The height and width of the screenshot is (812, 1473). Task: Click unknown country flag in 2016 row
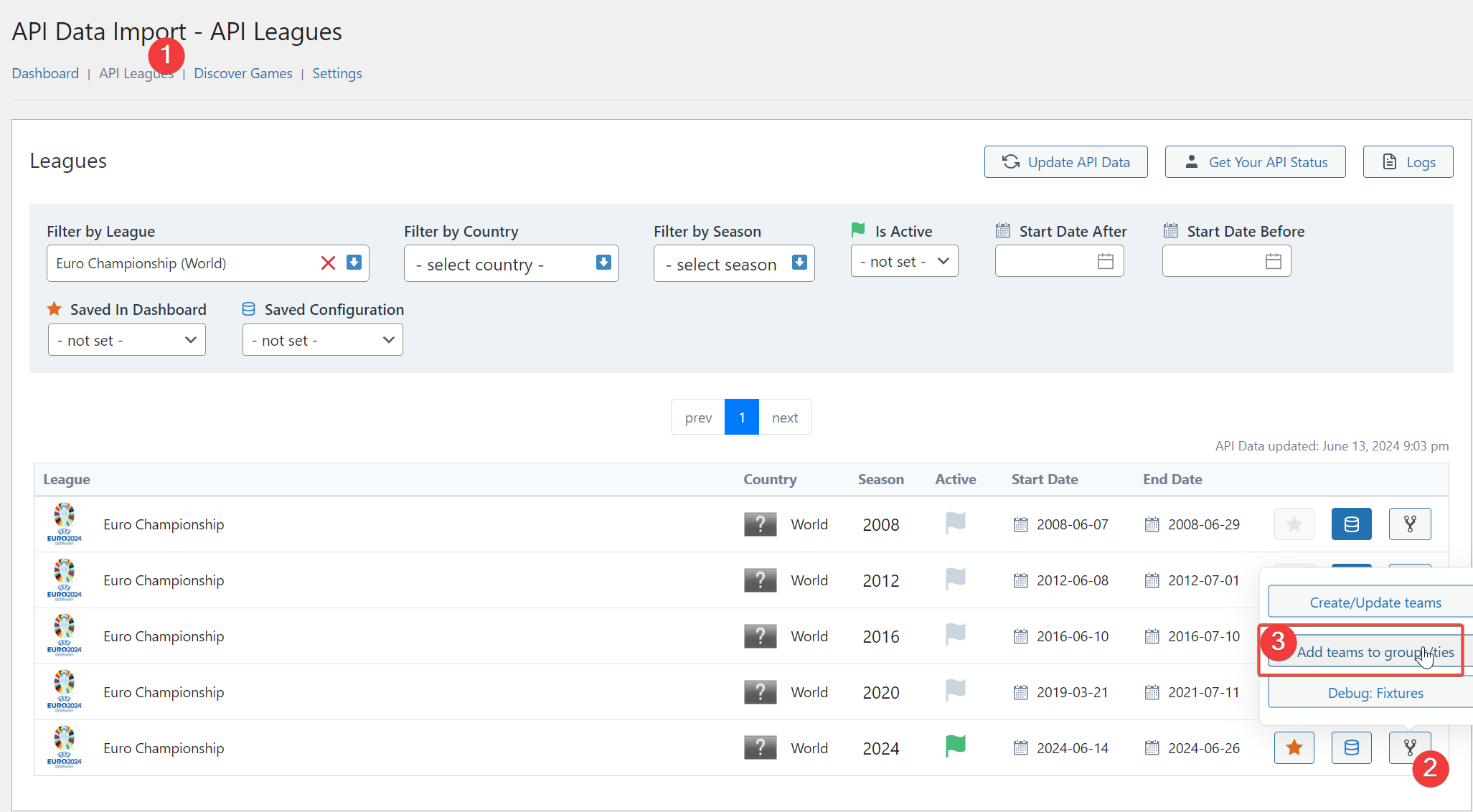[760, 636]
